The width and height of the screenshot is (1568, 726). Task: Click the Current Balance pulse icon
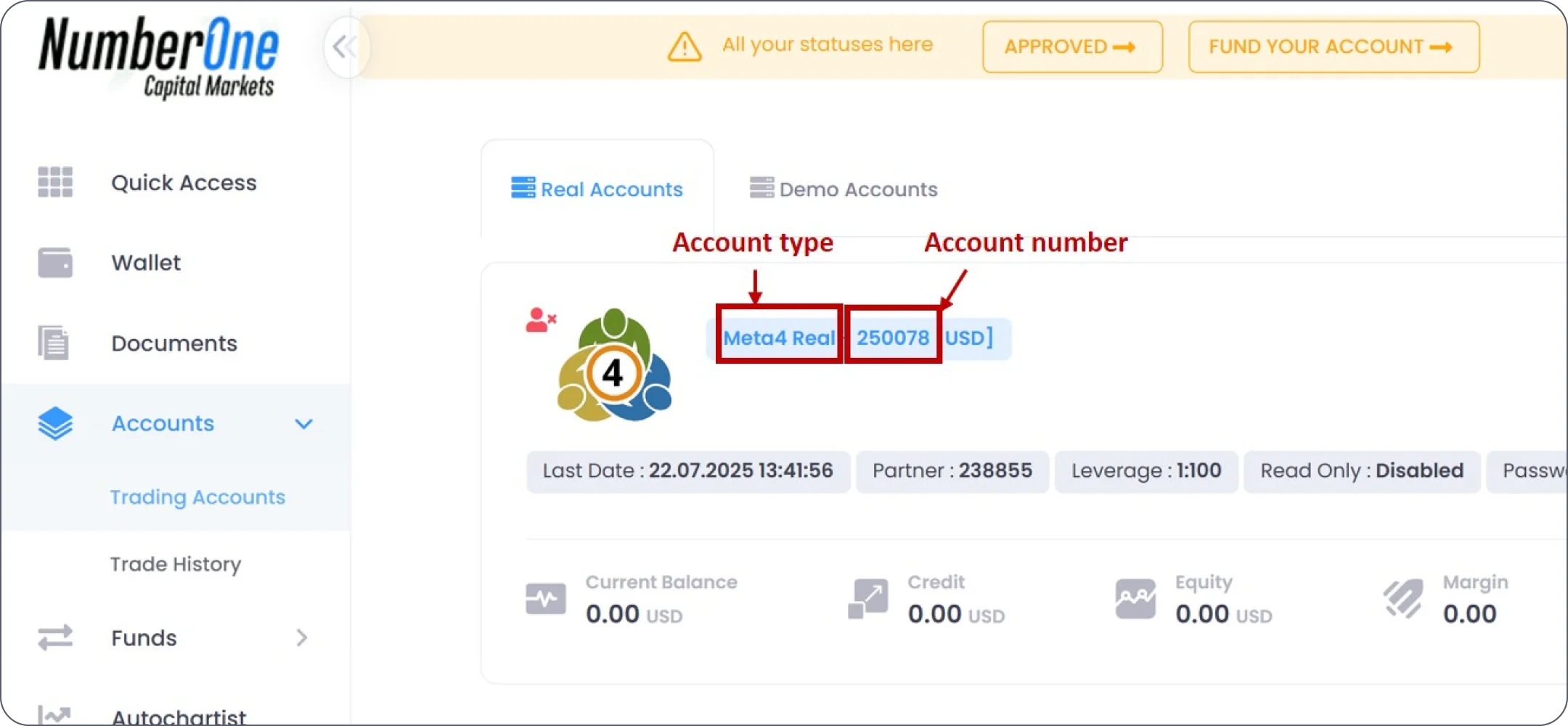pyautogui.click(x=546, y=600)
